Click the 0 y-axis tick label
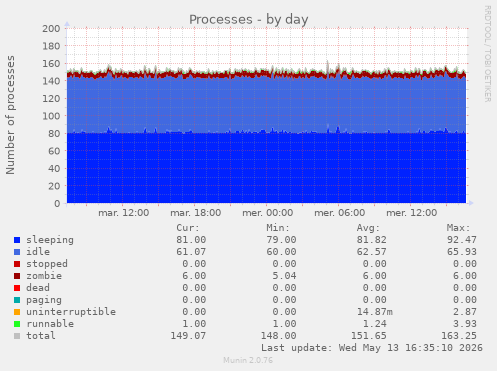 57,204
